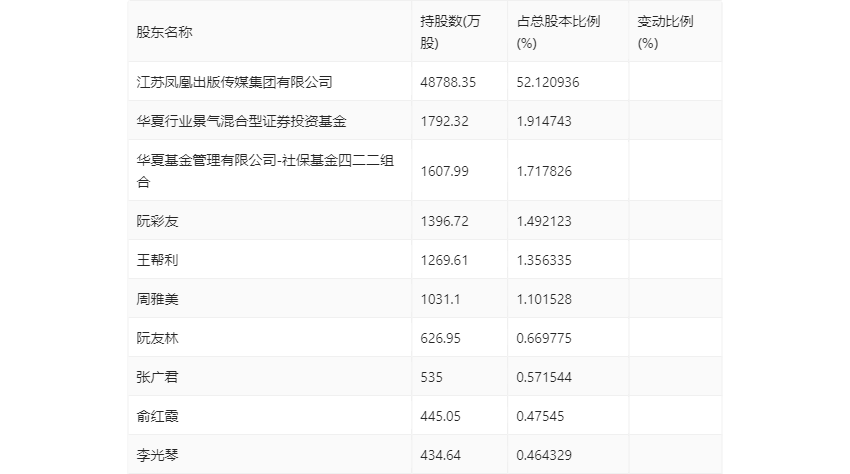Select shareholder 俞红霞
Image resolution: width=850 pixels, height=474 pixels.
click(x=157, y=416)
